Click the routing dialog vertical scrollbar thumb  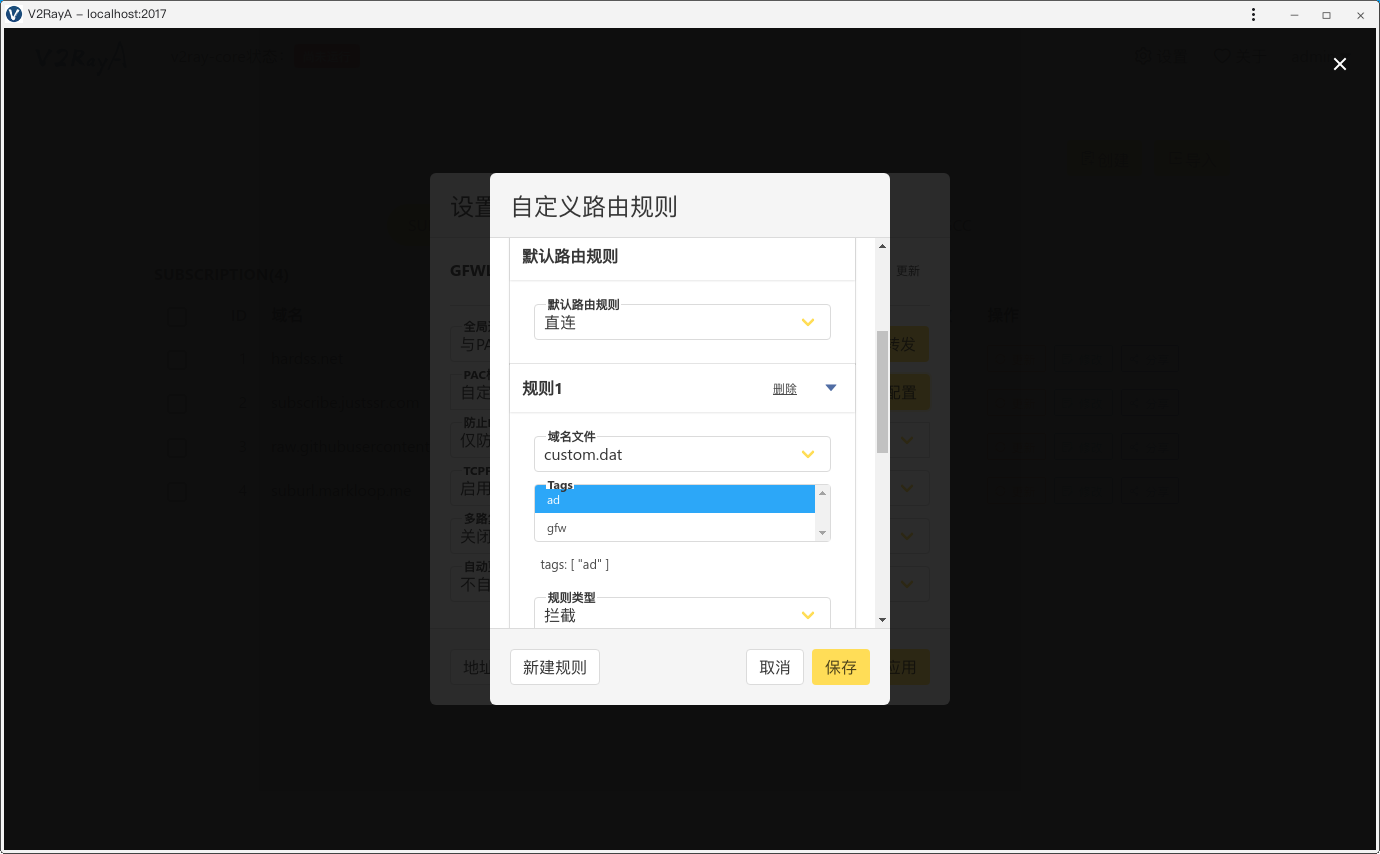point(882,391)
